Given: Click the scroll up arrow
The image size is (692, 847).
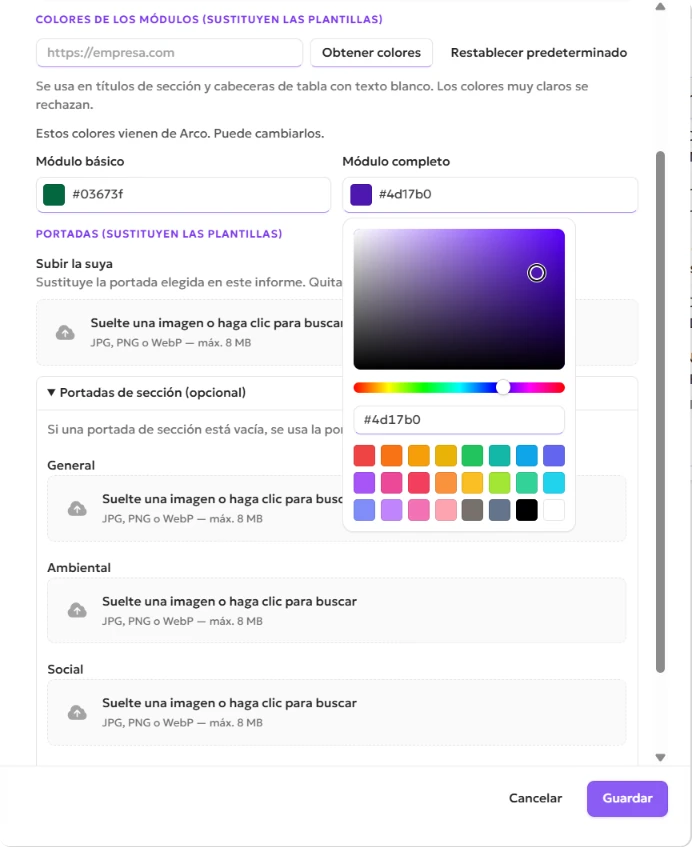Looking at the screenshot, I should (x=660, y=7).
